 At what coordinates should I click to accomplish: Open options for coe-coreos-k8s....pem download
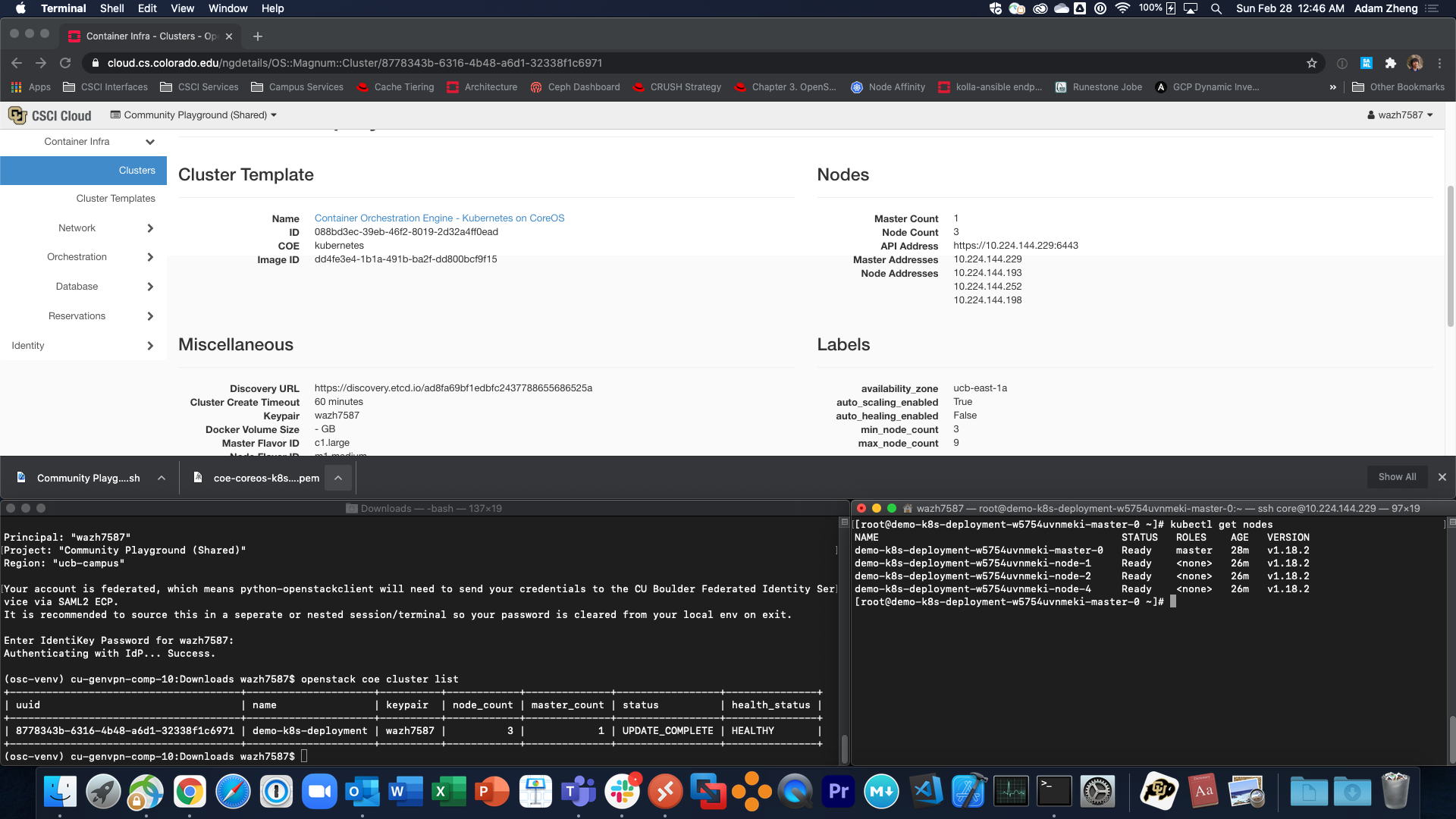(338, 478)
